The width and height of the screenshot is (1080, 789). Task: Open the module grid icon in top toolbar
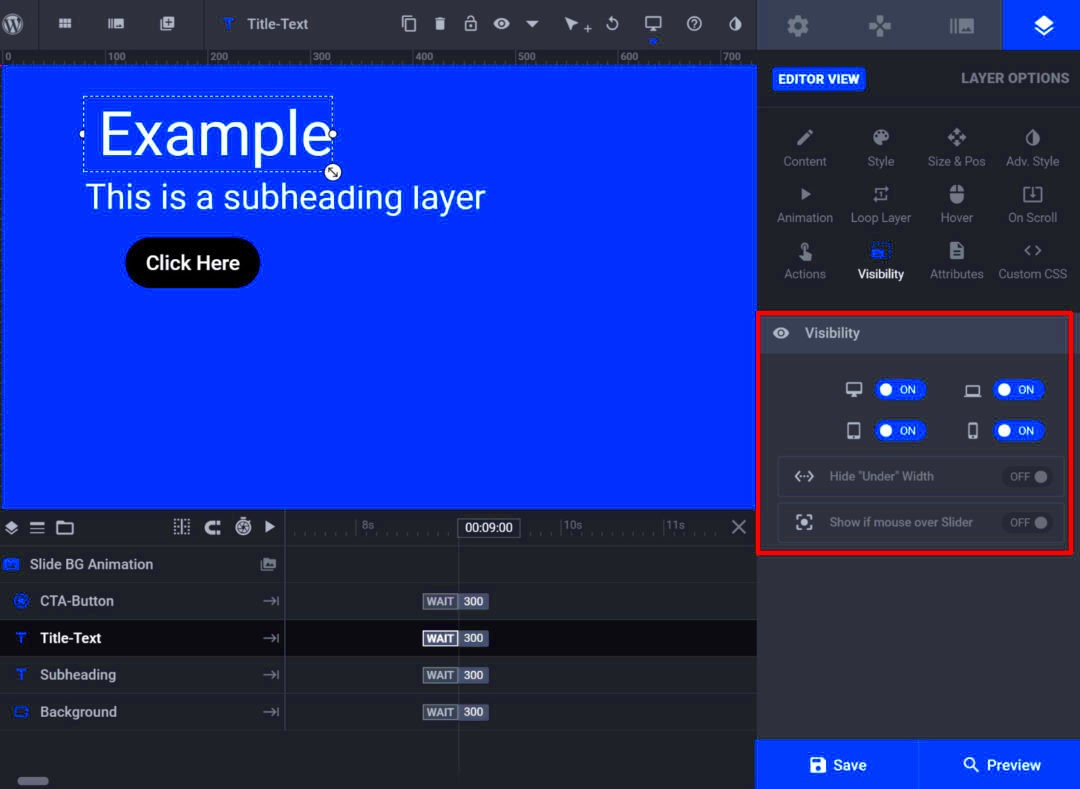click(65, 24)
